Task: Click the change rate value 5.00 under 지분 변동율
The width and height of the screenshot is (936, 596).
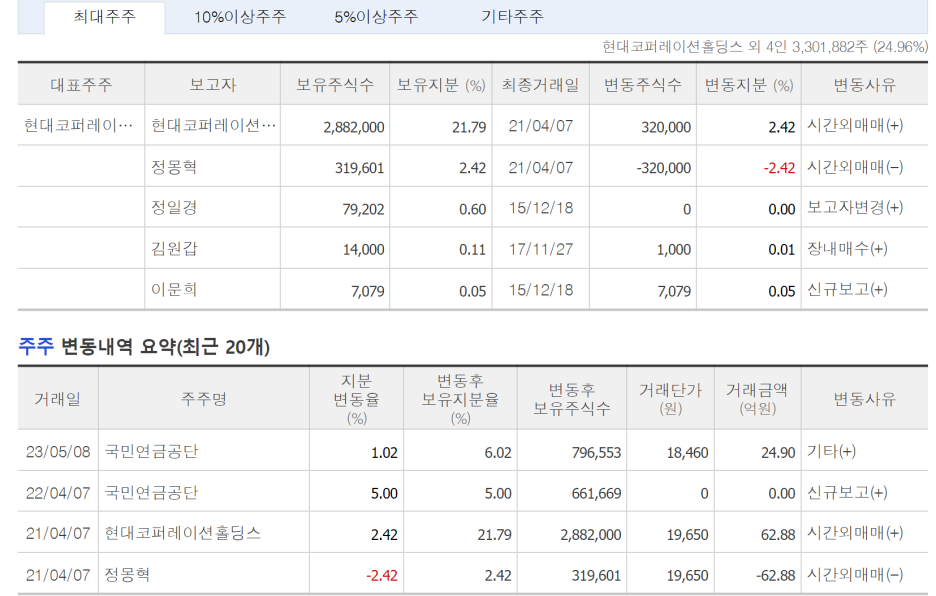Action: click(x=384, y=493)
